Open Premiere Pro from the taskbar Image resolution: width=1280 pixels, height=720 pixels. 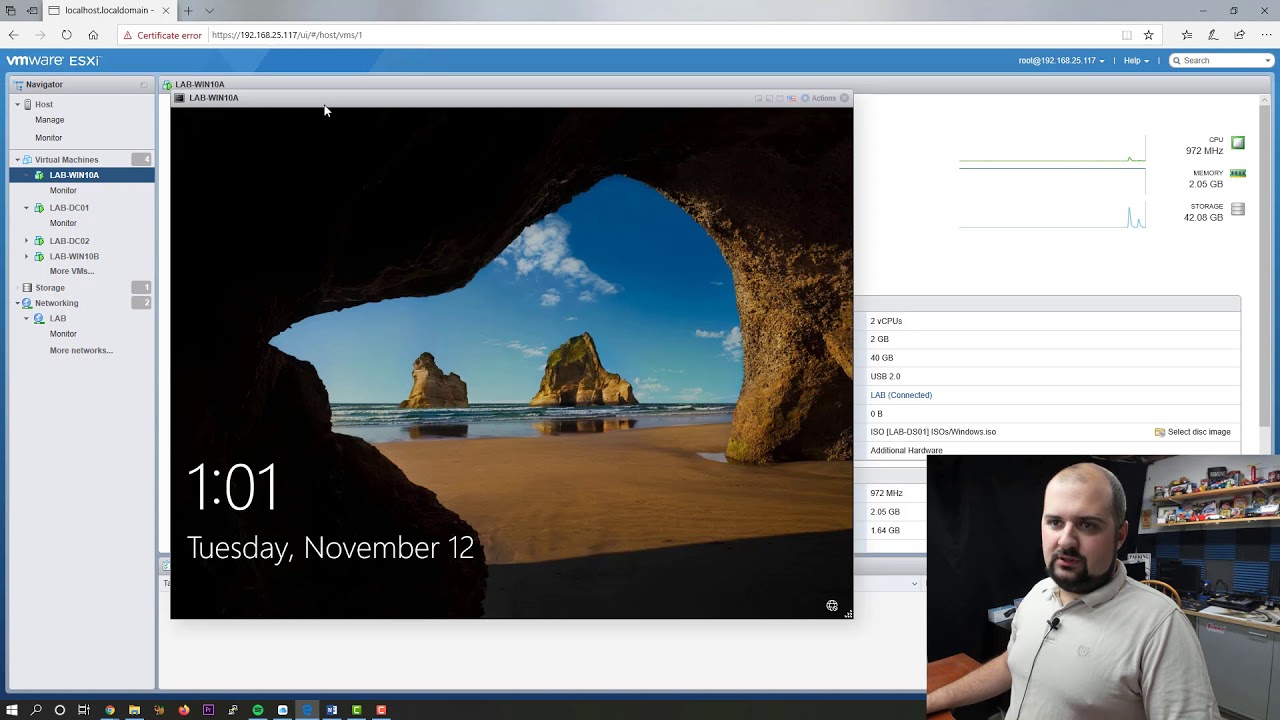[x=208, y=710]
